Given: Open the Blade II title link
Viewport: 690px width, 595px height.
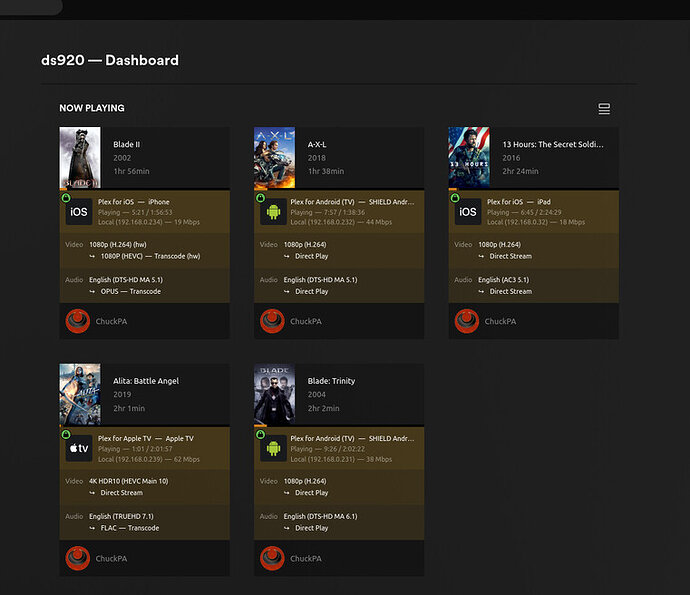Looking at the screenshot, I should coord(126,144).
